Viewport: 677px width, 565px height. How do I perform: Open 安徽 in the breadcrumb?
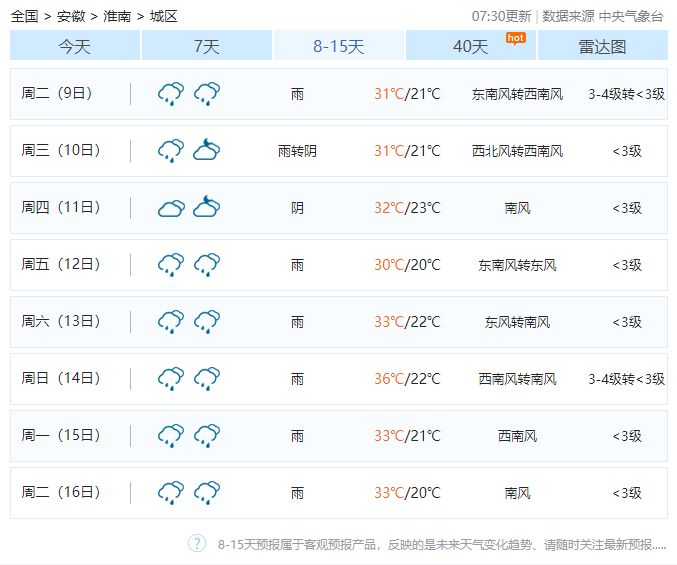[x=71, y=16]
